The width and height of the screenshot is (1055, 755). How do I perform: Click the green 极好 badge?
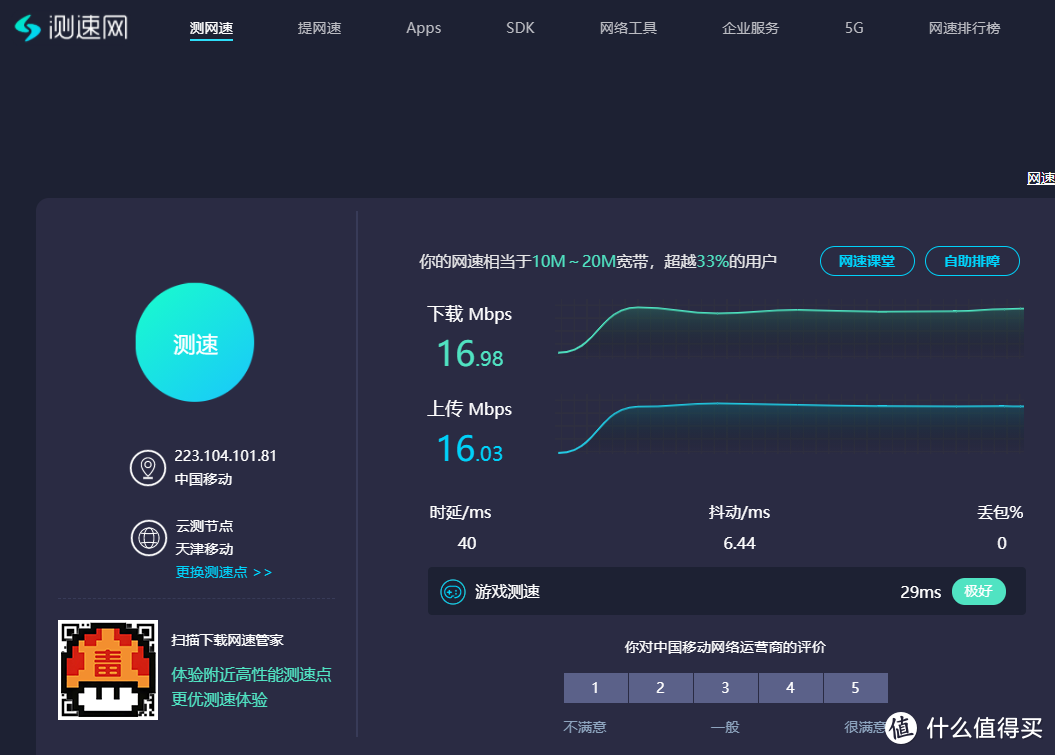pyautogui.click(x=978, y=591)
